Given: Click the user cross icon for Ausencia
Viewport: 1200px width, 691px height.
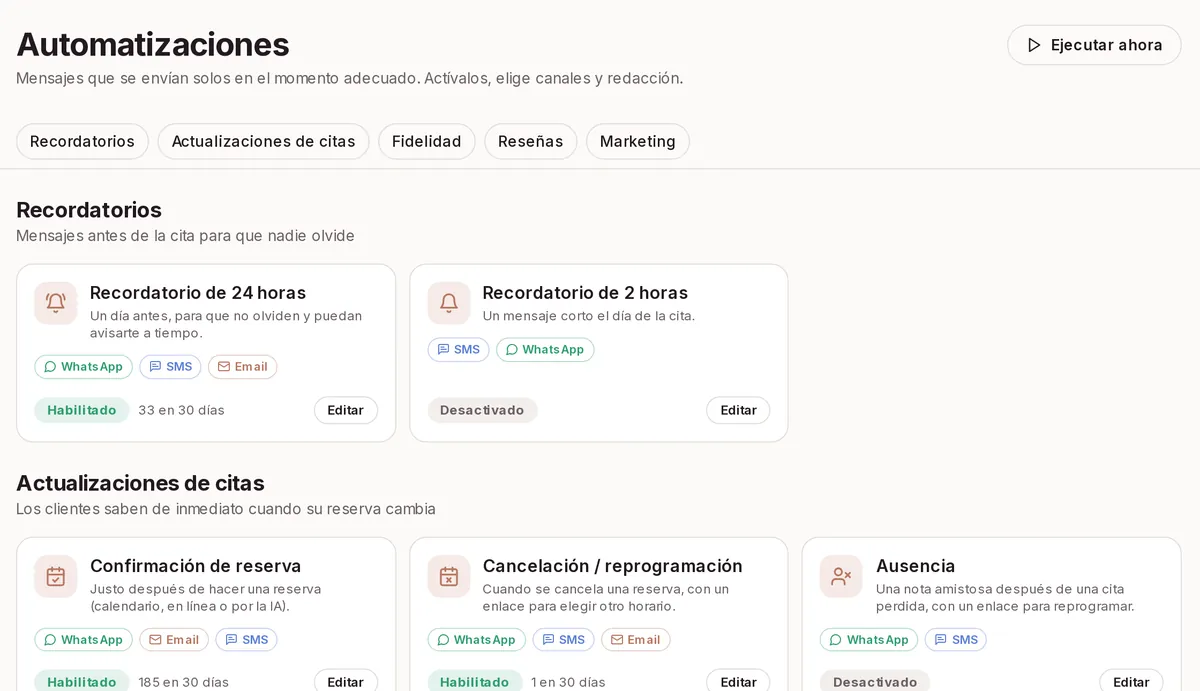Looking at the screenshot, I should pos(842,576).
